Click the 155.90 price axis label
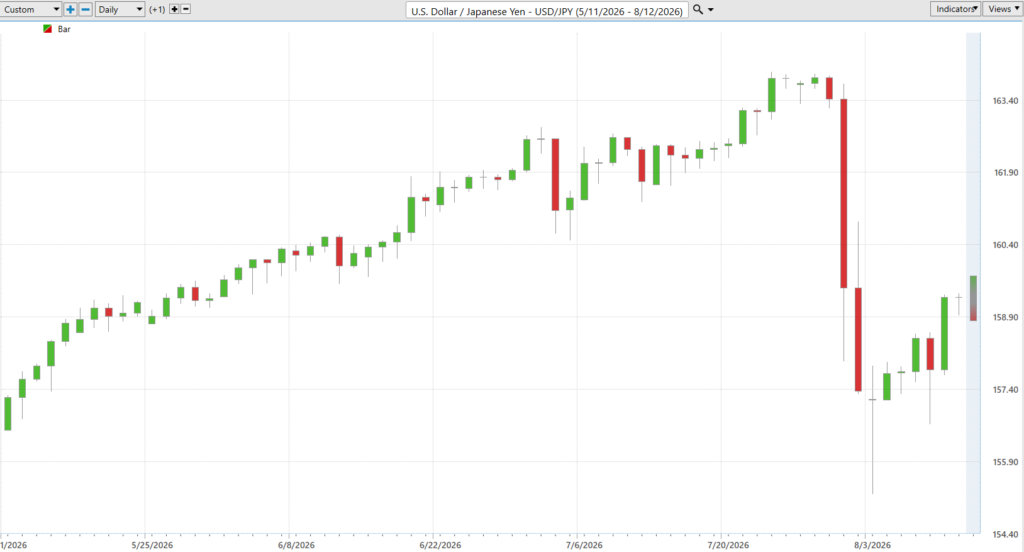Screen dimensions: 1024x552 (x=1005, y=462)
